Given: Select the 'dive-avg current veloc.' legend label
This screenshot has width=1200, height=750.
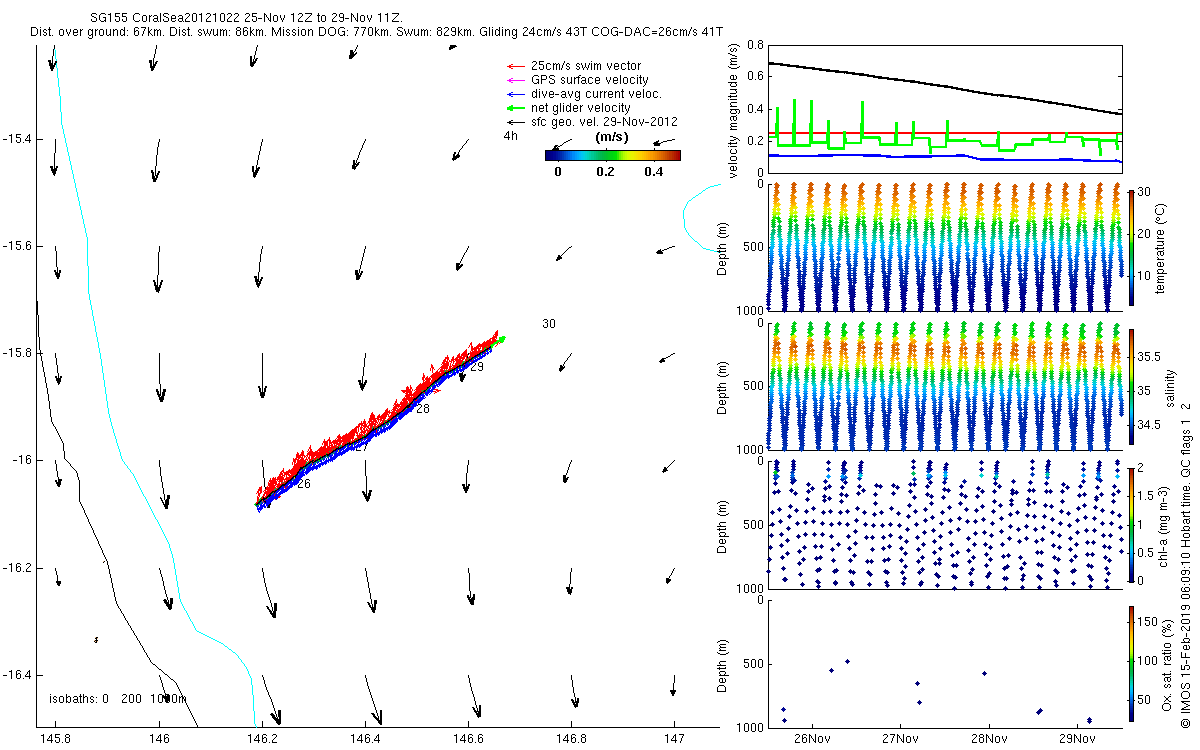Looking at the screenshot, I should point(596,94).
